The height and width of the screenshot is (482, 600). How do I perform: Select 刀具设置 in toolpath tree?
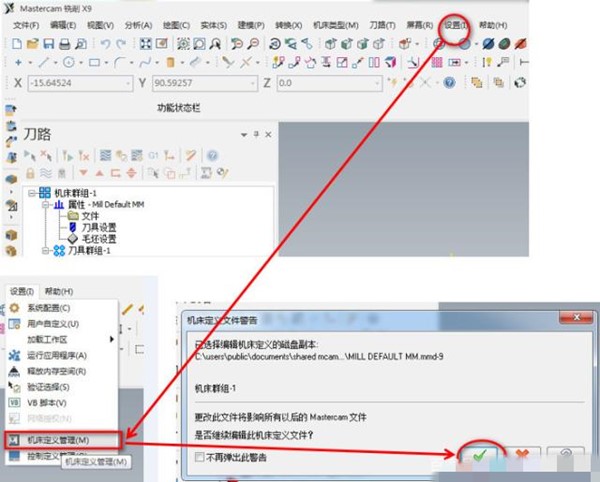pos(99,228)
